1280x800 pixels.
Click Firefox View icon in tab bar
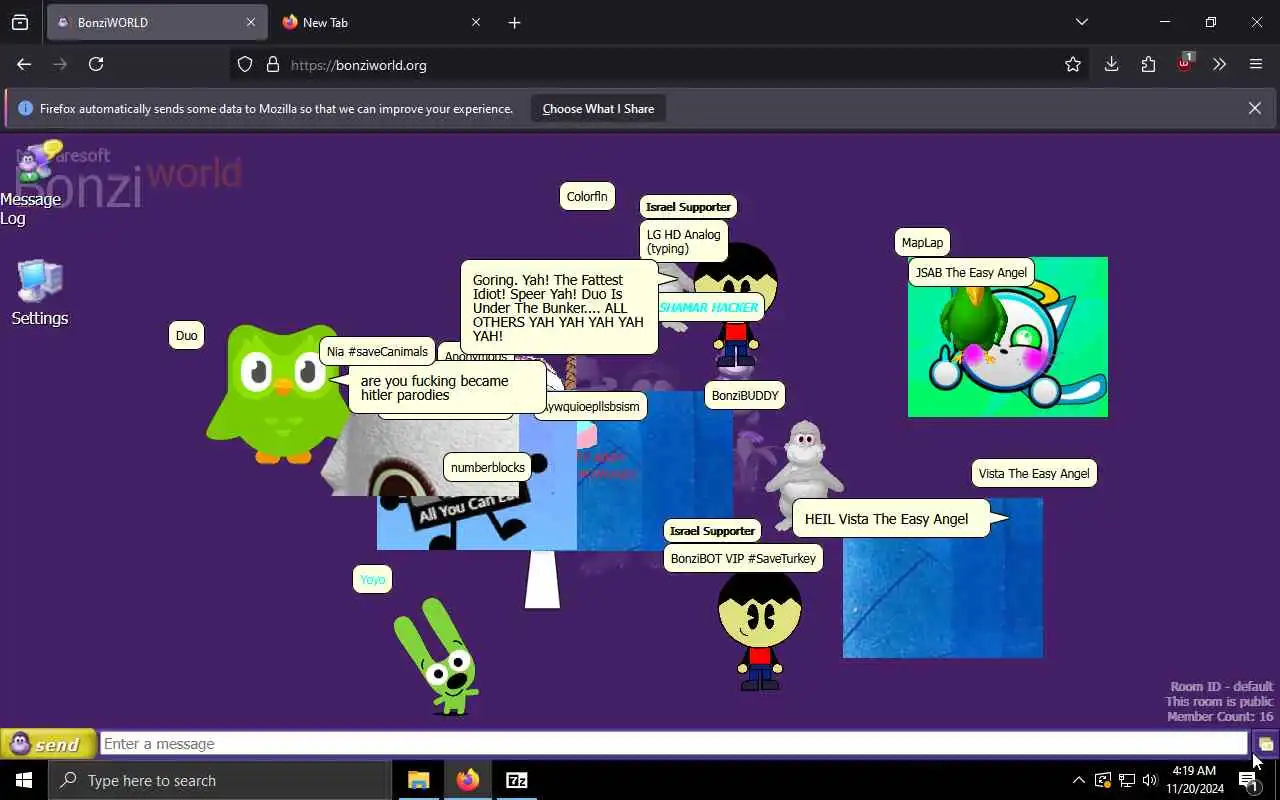click(20, 22)
